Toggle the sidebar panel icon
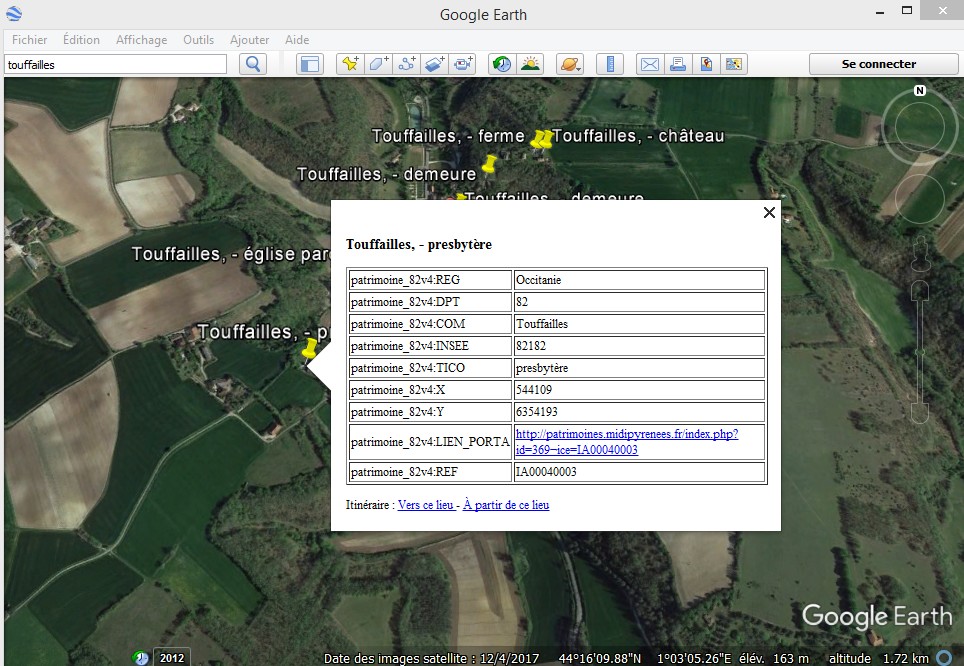This screenshot has height=666, width=964. point(310,64)
